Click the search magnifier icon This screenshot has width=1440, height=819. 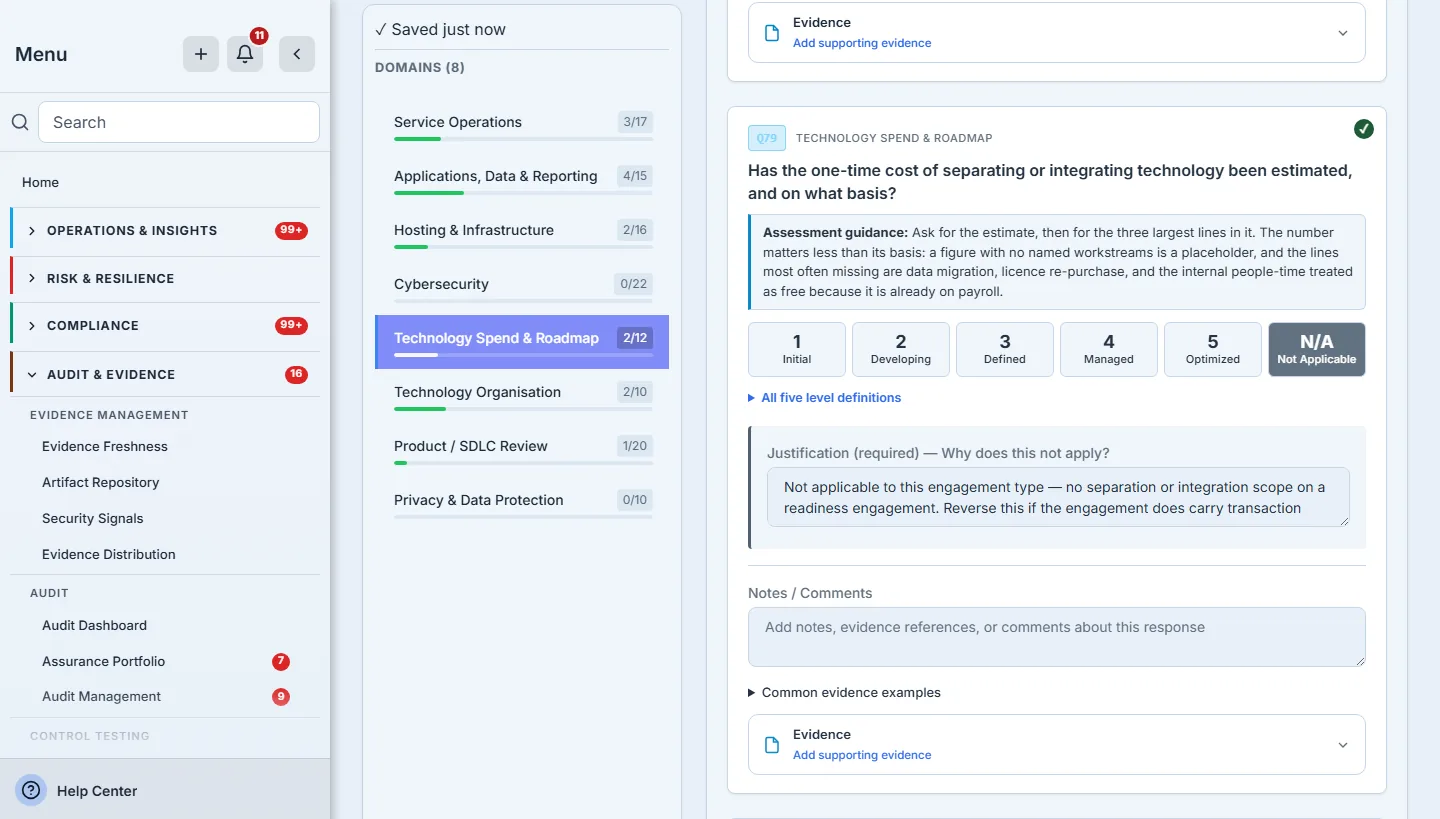[20, 122]
